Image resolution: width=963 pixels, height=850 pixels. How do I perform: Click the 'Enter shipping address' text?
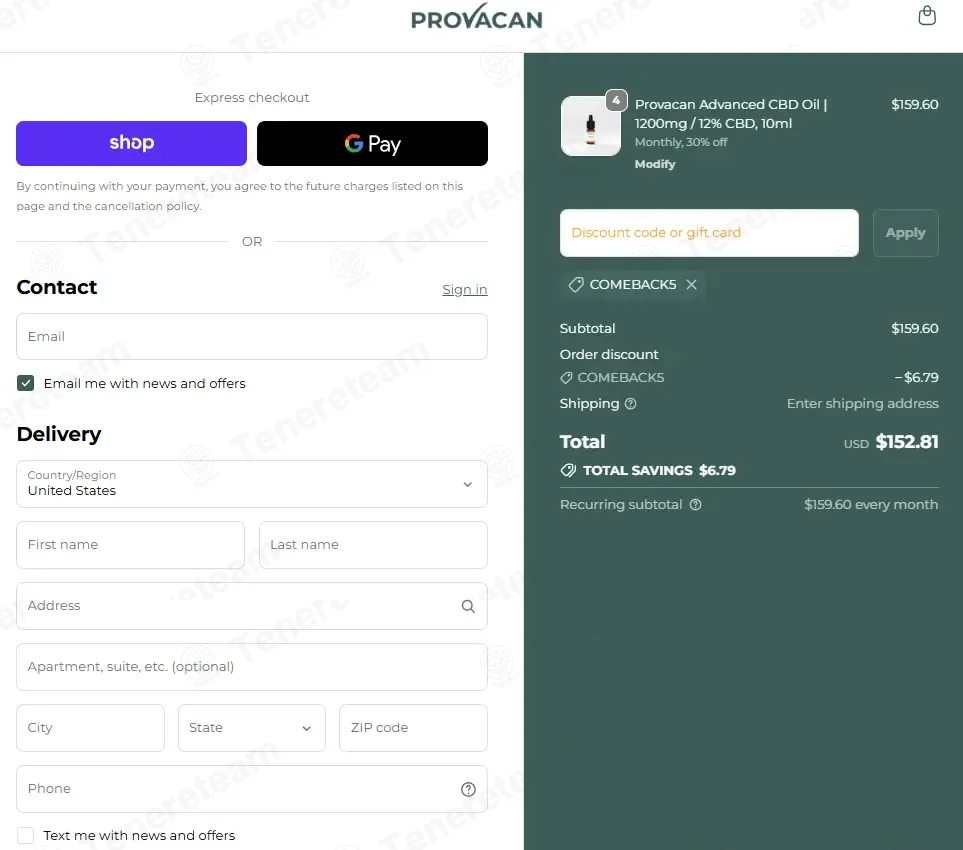pyautogui.click(x=862, y=404)
